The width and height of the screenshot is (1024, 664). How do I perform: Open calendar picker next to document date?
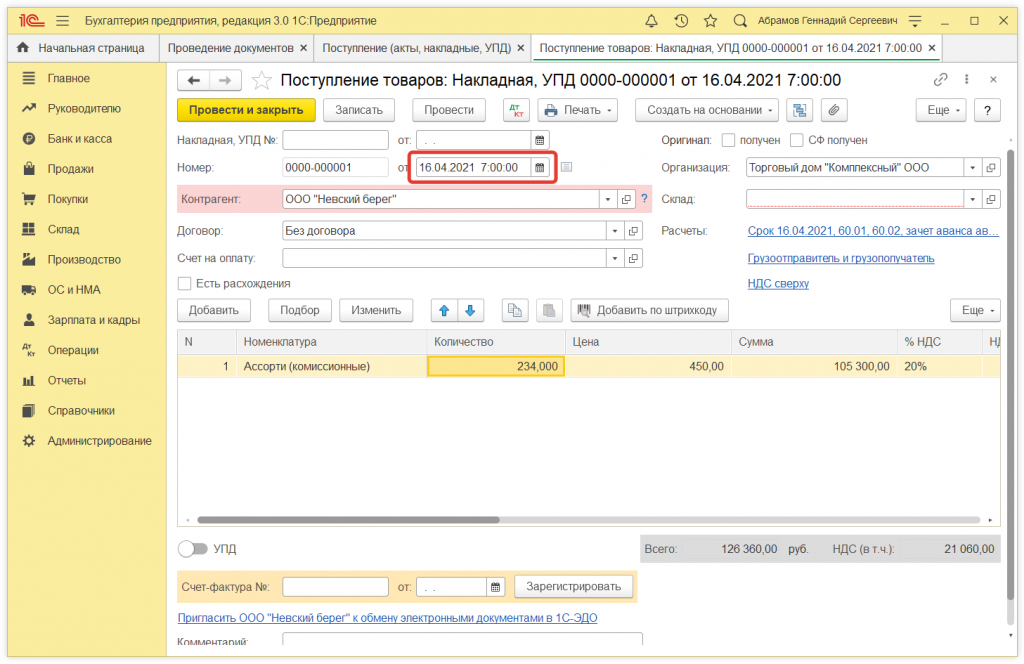tap(540, 168)
